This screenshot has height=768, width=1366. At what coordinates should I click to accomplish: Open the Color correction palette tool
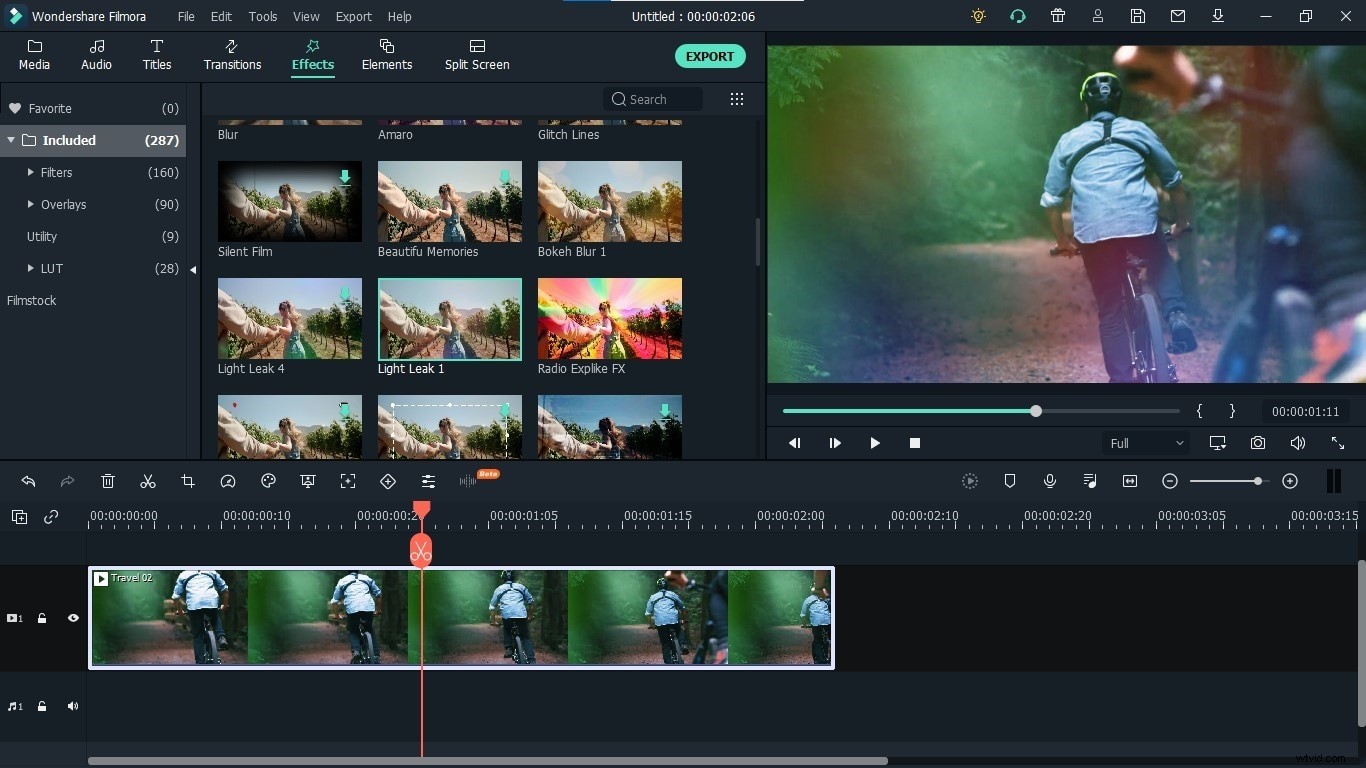pos(268,481)
